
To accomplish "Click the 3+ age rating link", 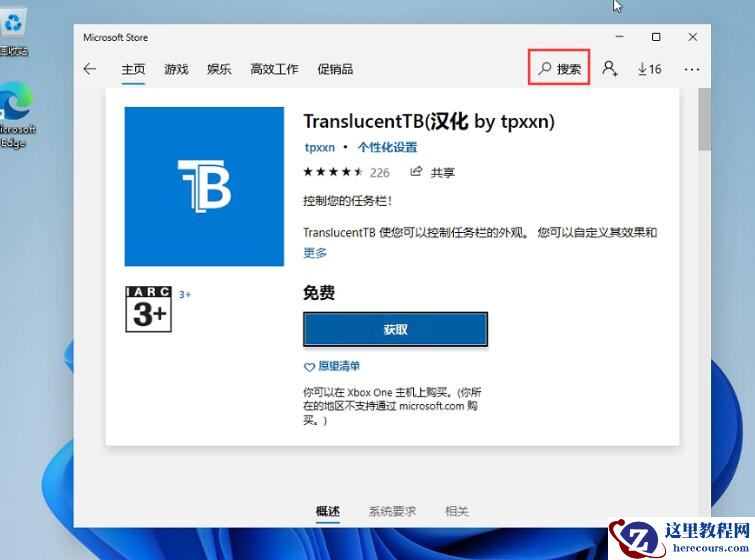I will [x=185, y=294].
